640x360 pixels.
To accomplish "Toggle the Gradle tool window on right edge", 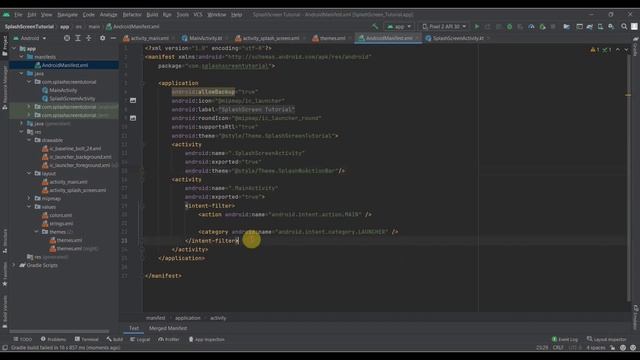I will pyautogui.click(x=636, y=46).
